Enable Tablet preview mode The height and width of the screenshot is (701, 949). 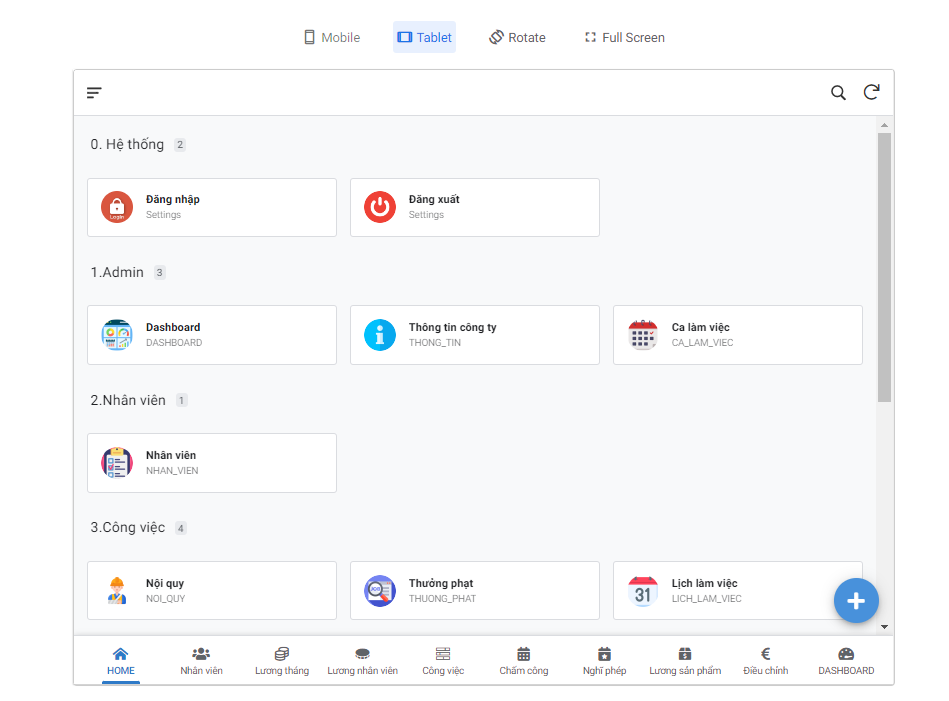pyautogui.click(x=424, y=37)
